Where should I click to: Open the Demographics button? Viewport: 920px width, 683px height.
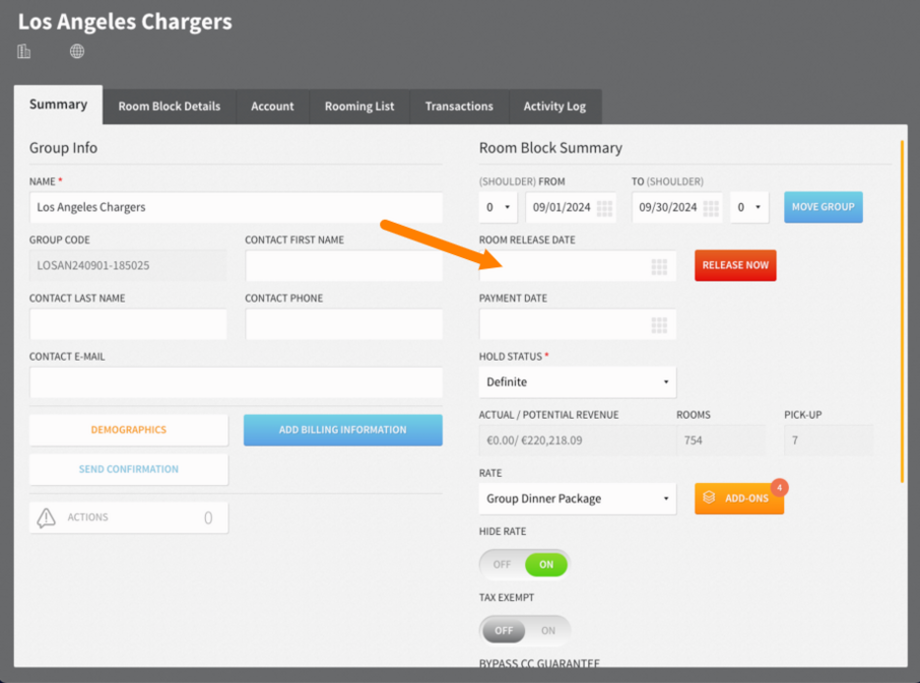point(128,430)
